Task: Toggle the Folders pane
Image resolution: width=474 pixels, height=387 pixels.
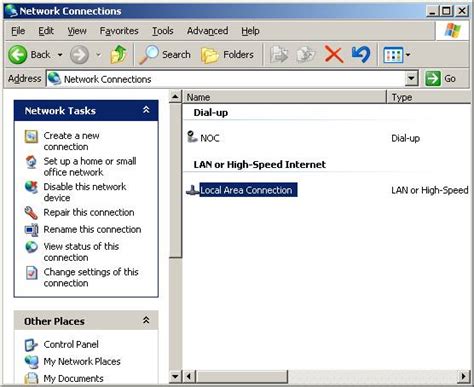Action: point(228,54)
